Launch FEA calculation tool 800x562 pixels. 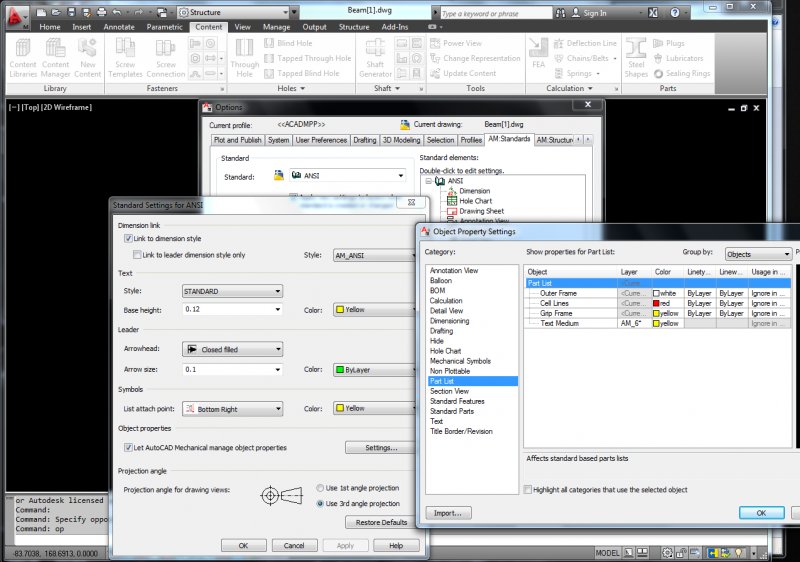[538, 54]
